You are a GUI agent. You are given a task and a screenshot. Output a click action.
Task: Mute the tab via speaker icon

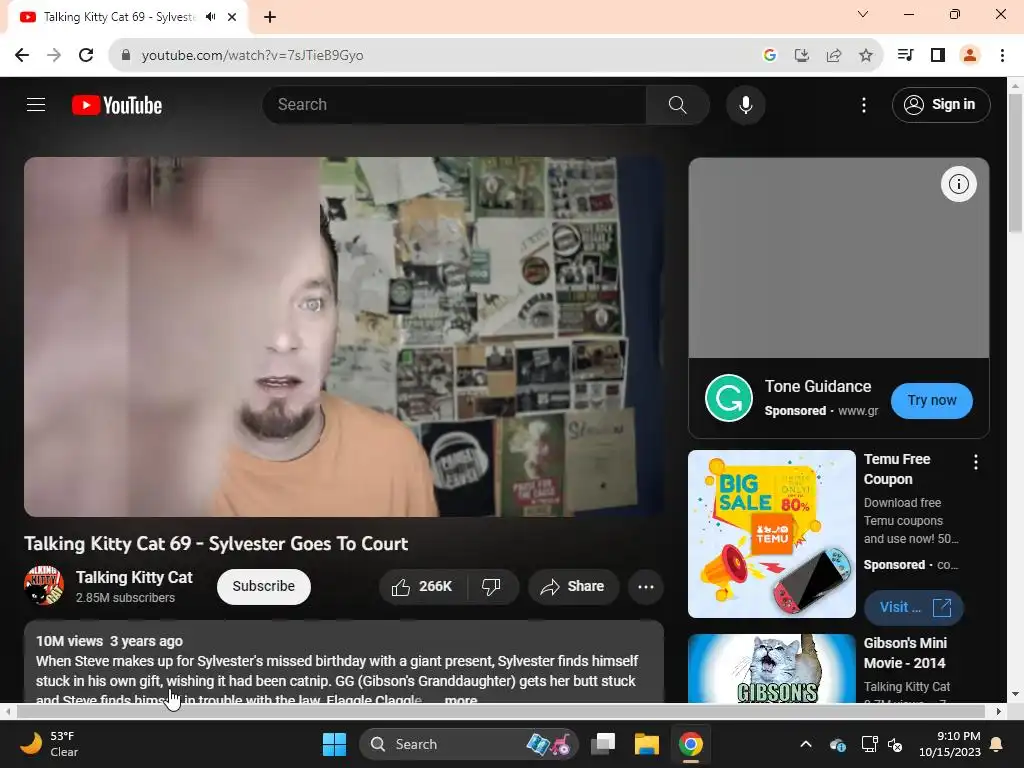[210, 17]
